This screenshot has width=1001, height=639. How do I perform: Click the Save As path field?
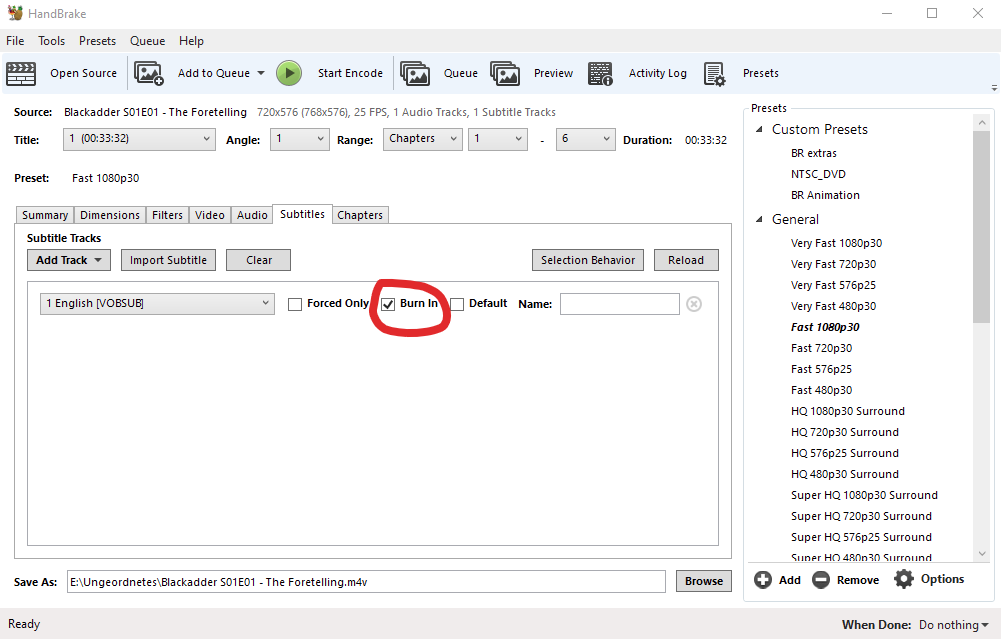pyautogui.click(x=366, y=582)
